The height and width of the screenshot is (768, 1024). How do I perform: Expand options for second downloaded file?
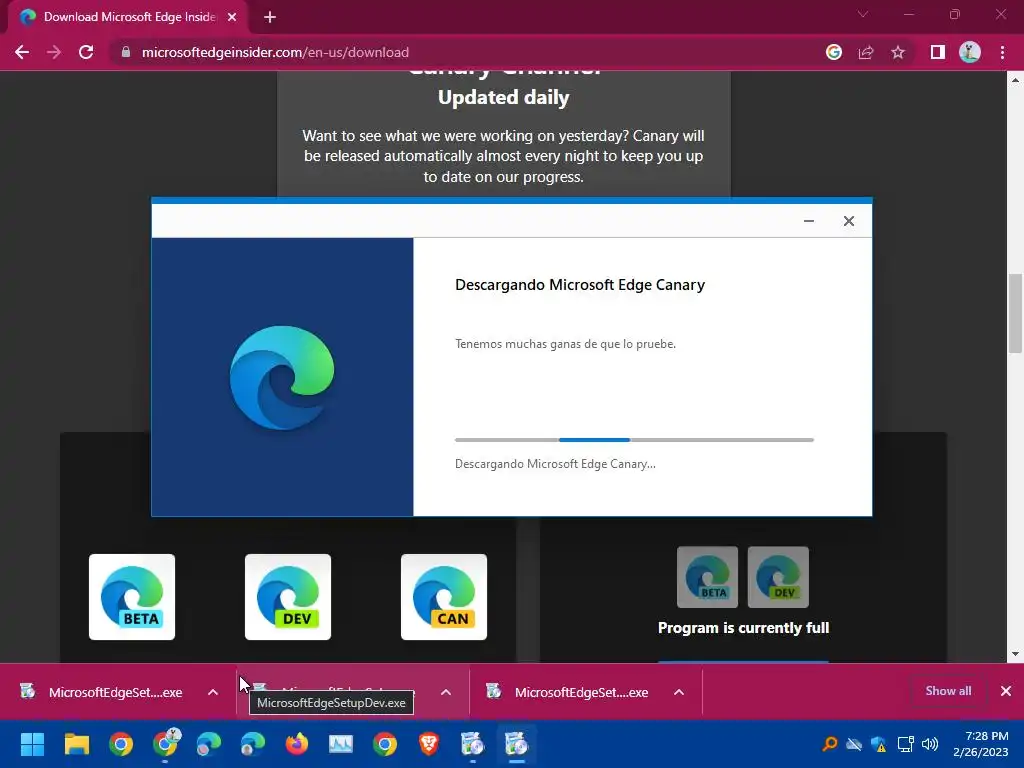(x=446, y=692)
